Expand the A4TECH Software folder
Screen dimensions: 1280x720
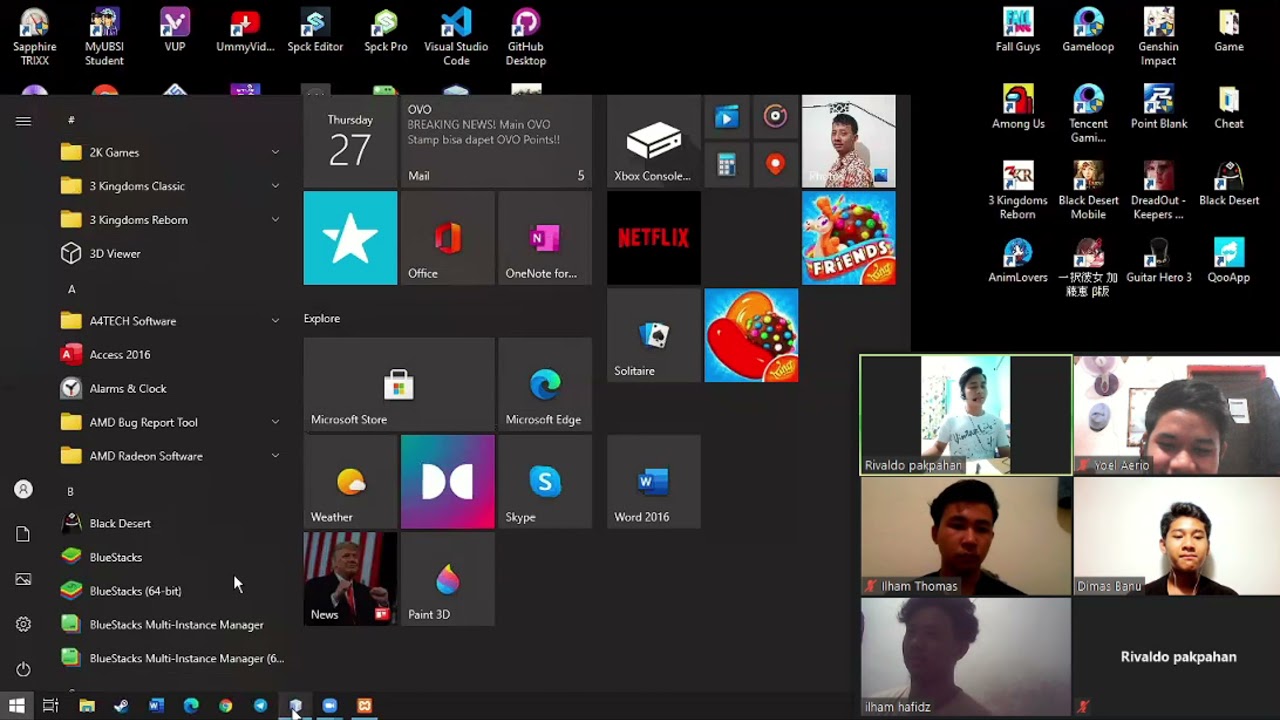point(170,321)
